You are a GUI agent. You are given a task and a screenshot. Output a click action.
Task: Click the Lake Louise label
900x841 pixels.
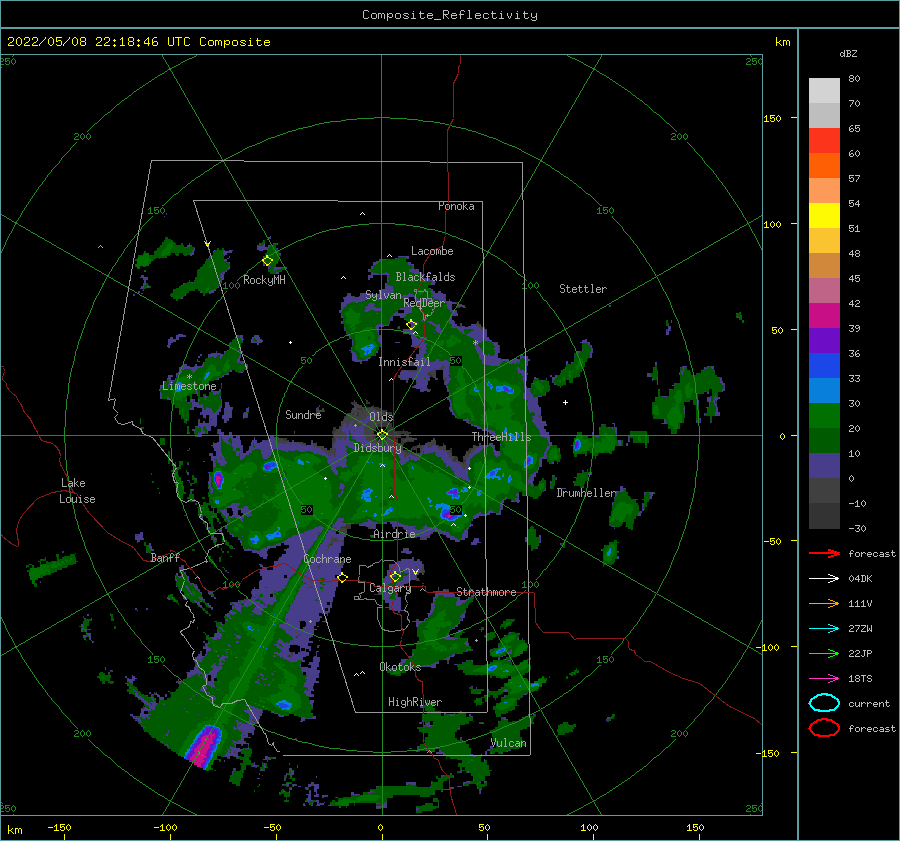77,491
